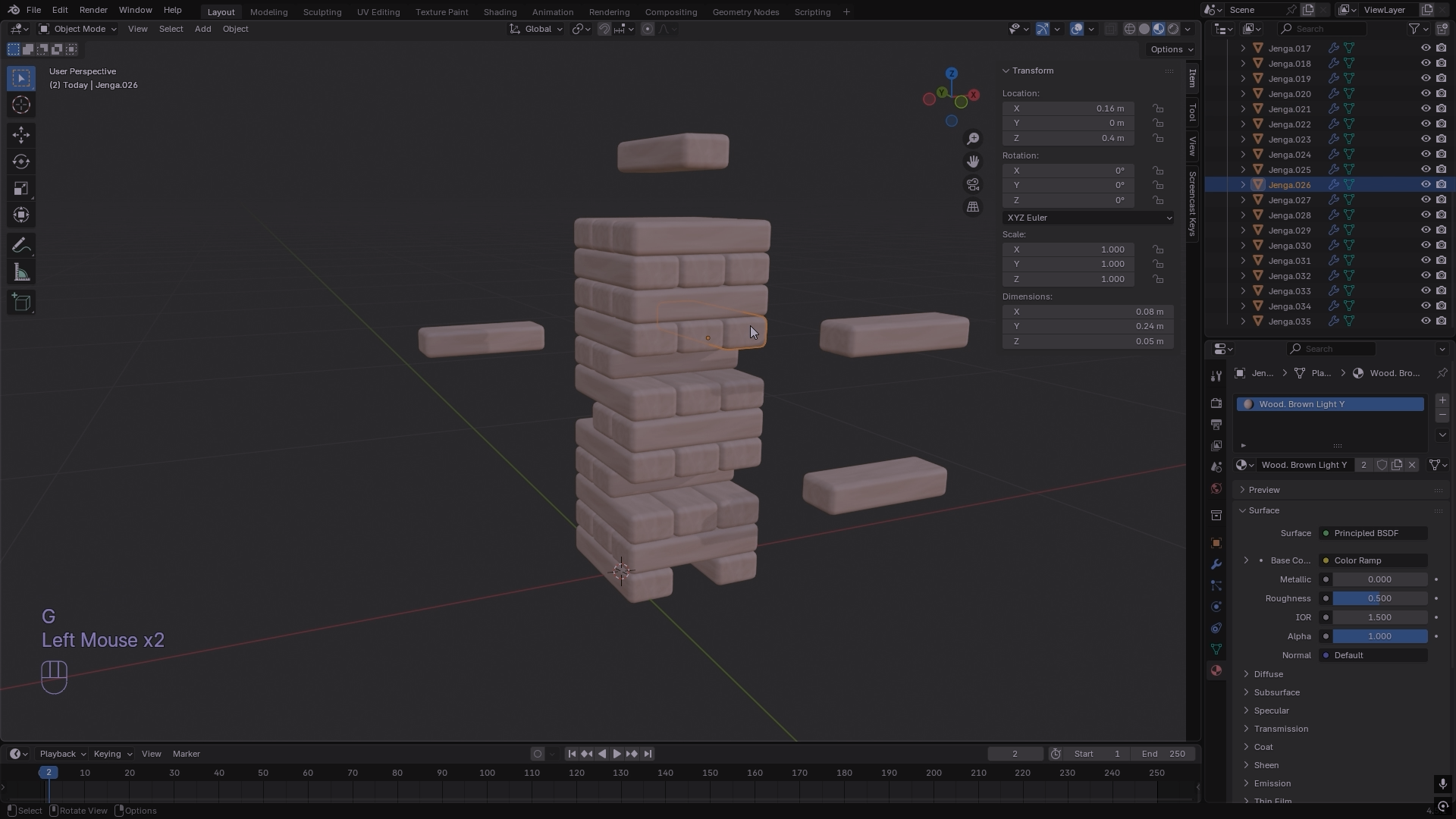Expand the Subsurface material panel
The height and width of the screenshot is (819, 1456).
click(1276, 692)
